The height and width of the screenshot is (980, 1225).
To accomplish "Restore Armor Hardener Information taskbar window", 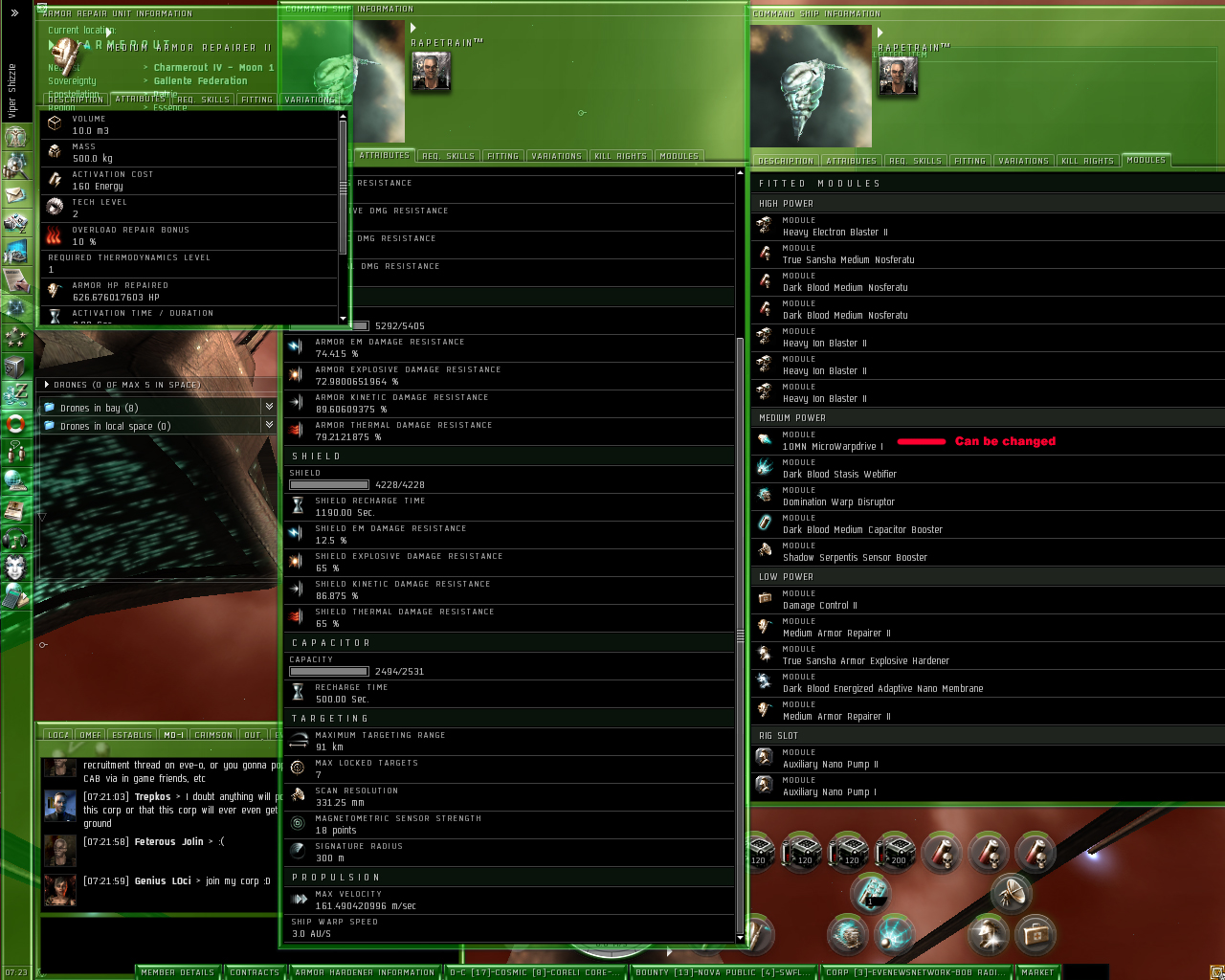I will tap(365, 972).
